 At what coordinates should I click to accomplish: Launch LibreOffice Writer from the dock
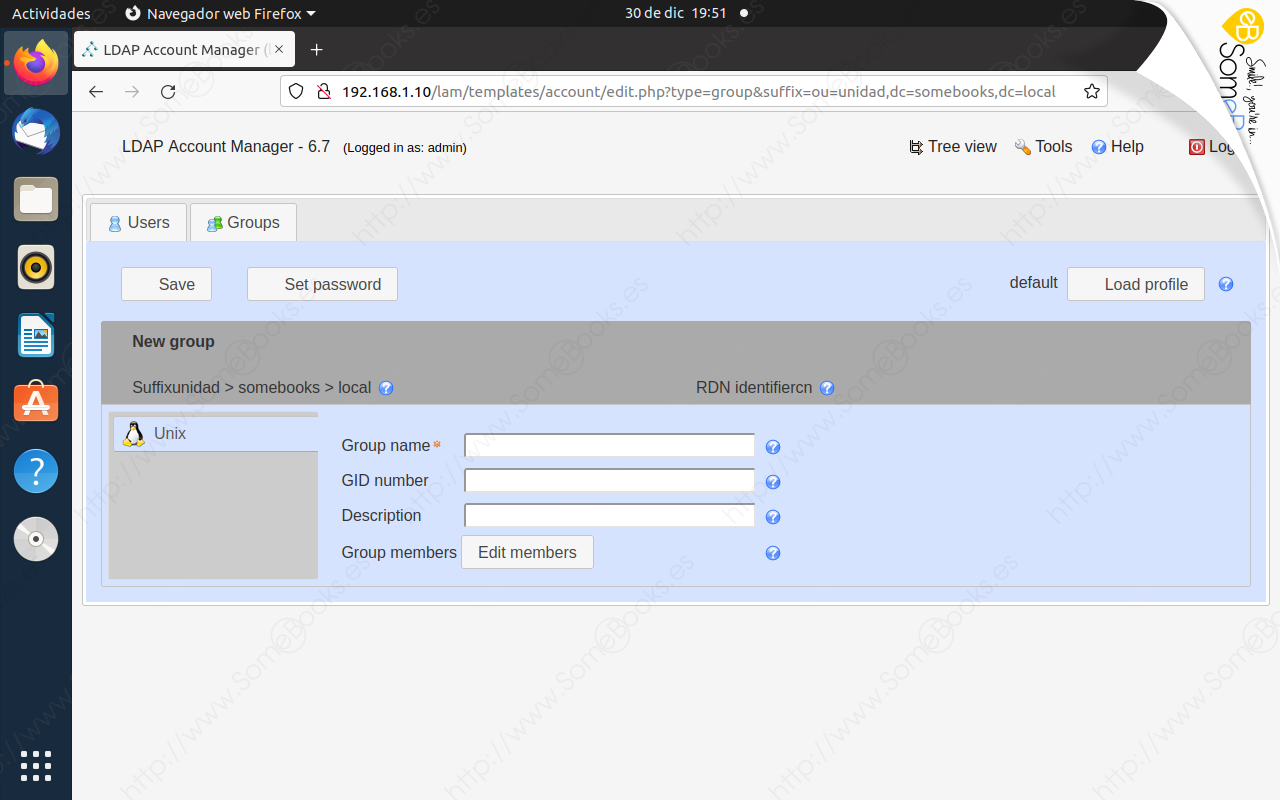pyautogui.click(x=36, y=335)
